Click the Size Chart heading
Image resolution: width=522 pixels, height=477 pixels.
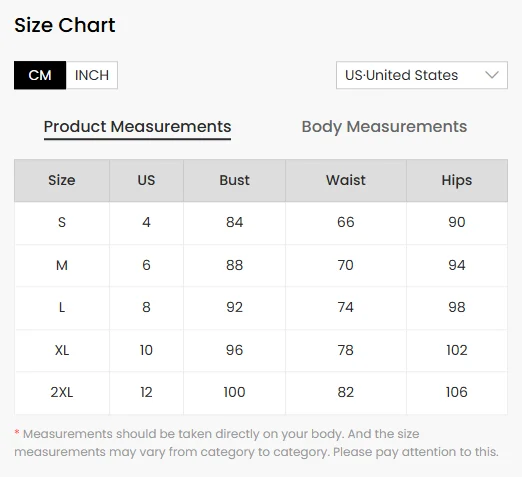65,25
